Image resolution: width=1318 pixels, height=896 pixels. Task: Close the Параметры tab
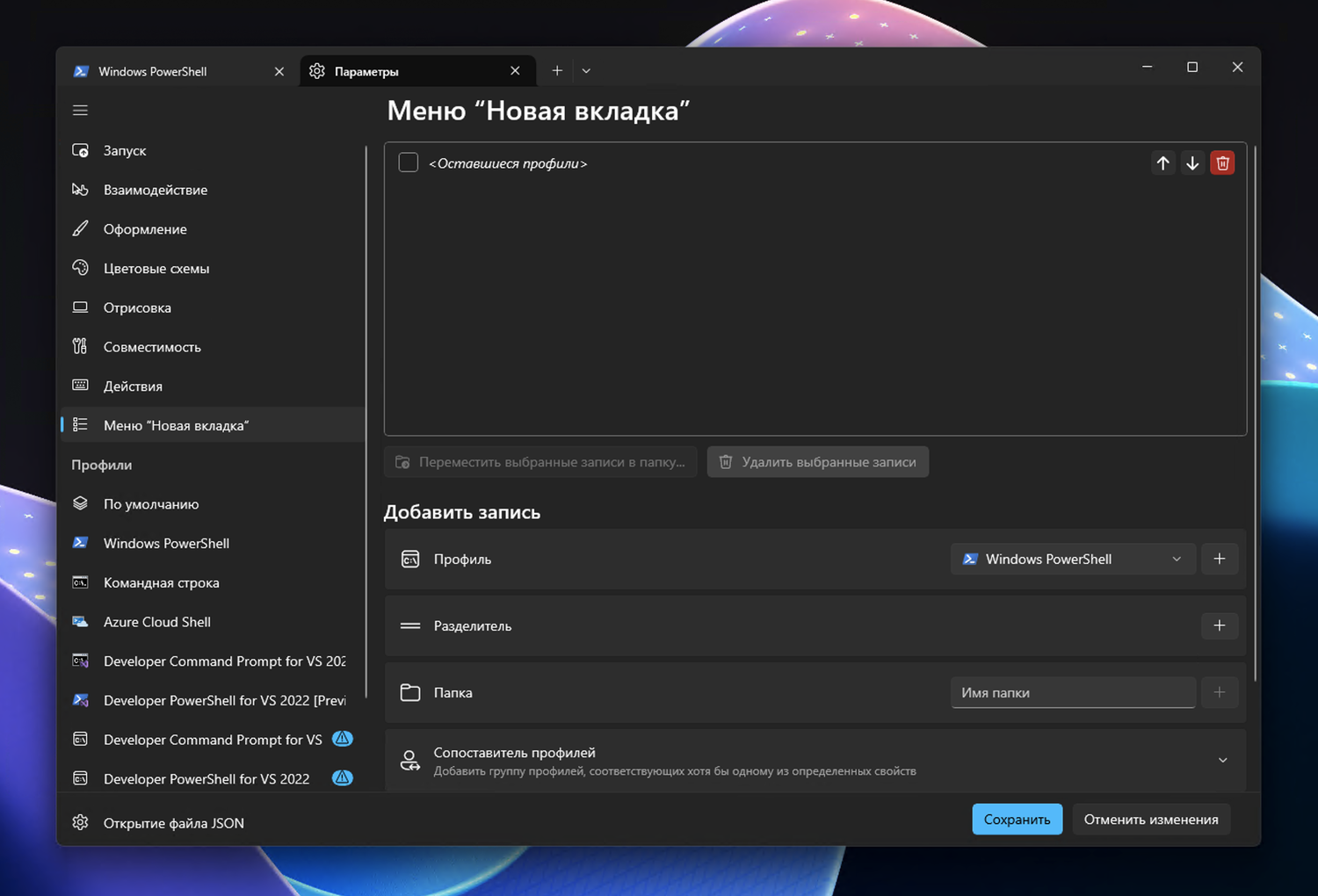point(516,71)
